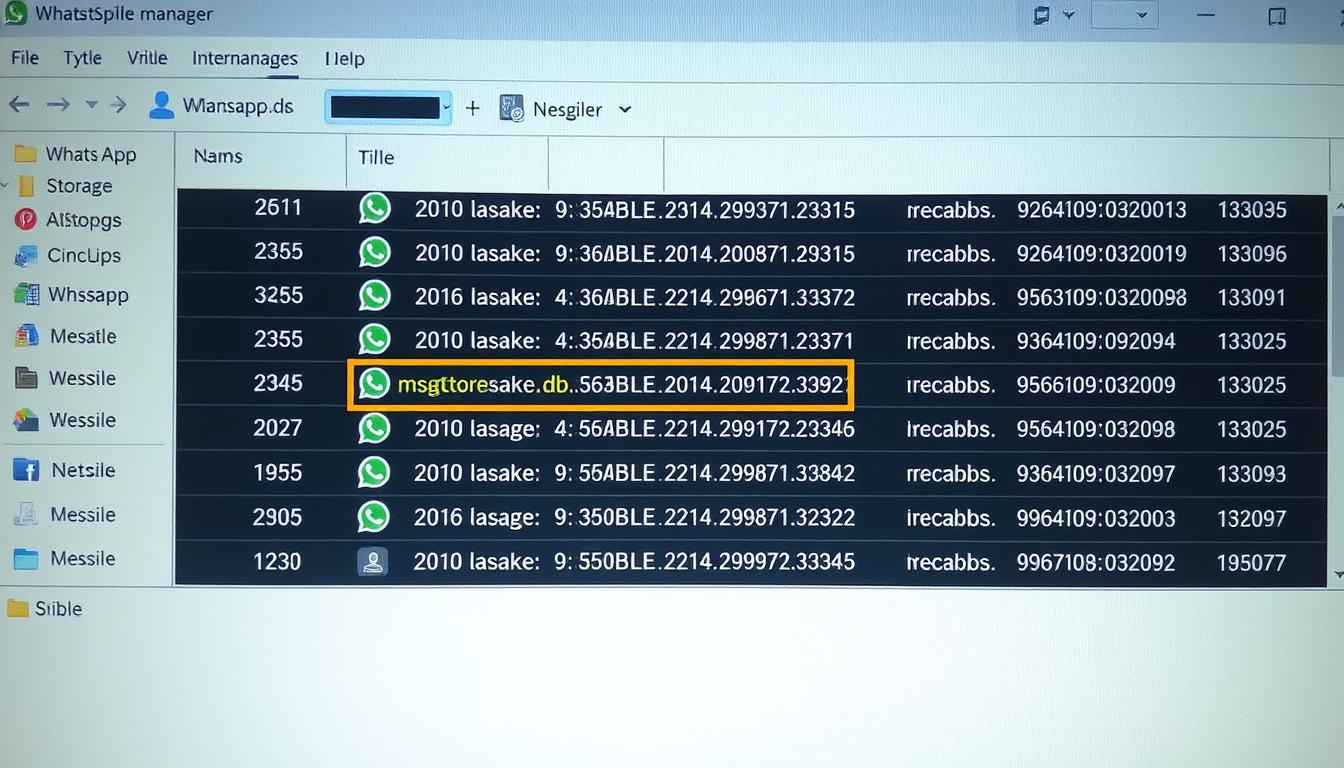Click the Whssapp sidebar icon
The image size is (1344, 768).
pos(26,295)
